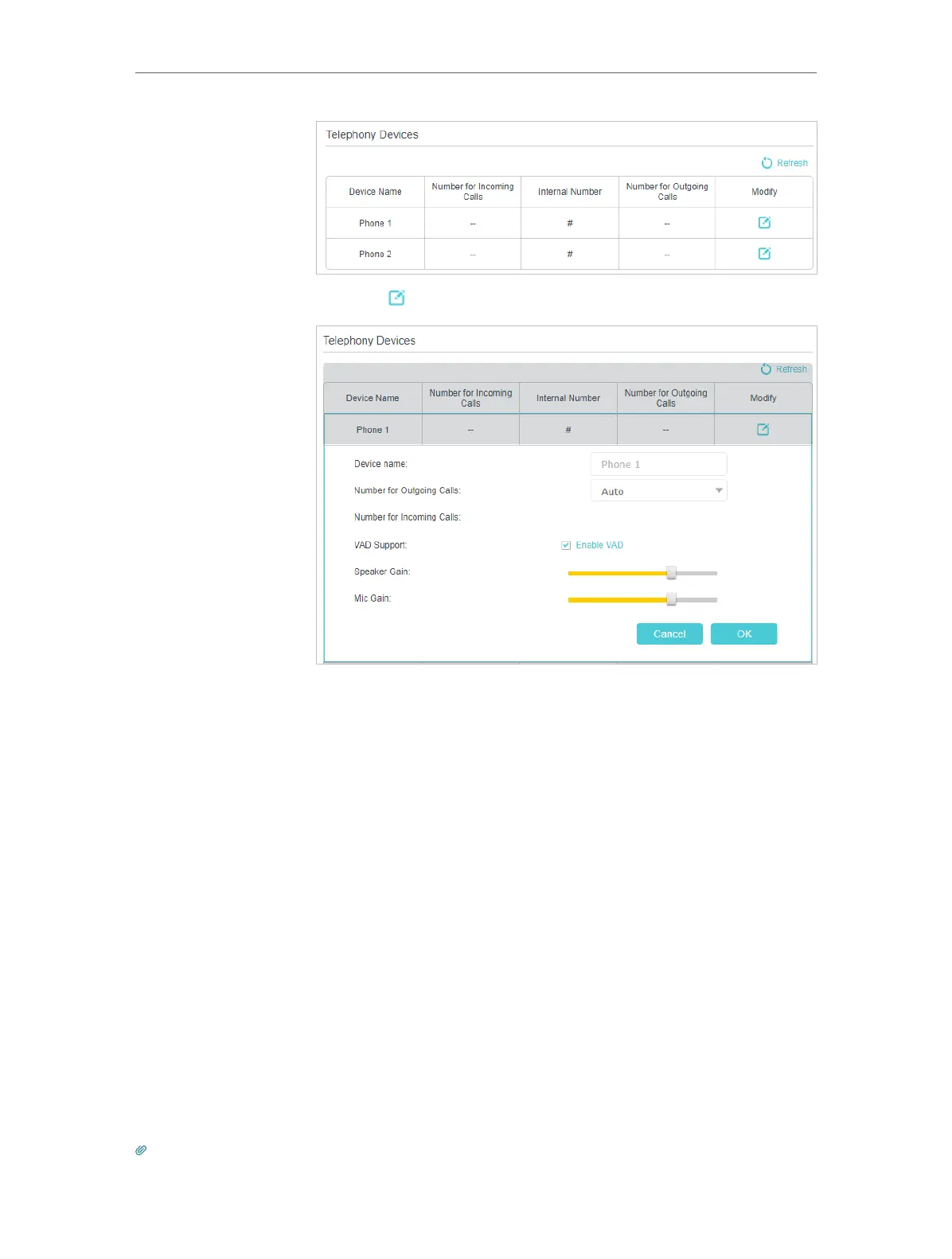952x1259 pixels.
Task: Click the Device Name header in the upper table
Action: pyautogui.click(x=375, y=192)
